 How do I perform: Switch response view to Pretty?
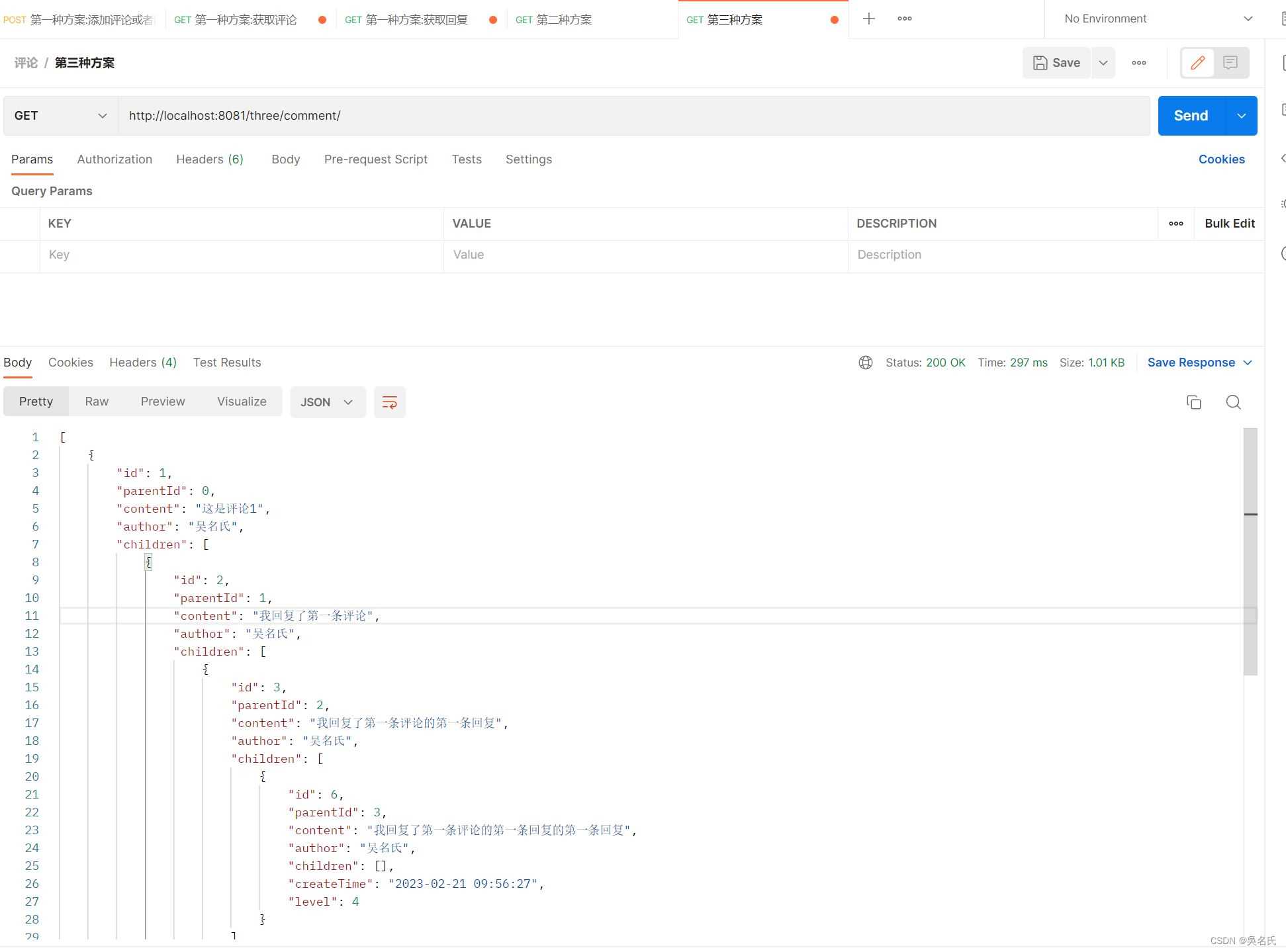click(36, 402)
